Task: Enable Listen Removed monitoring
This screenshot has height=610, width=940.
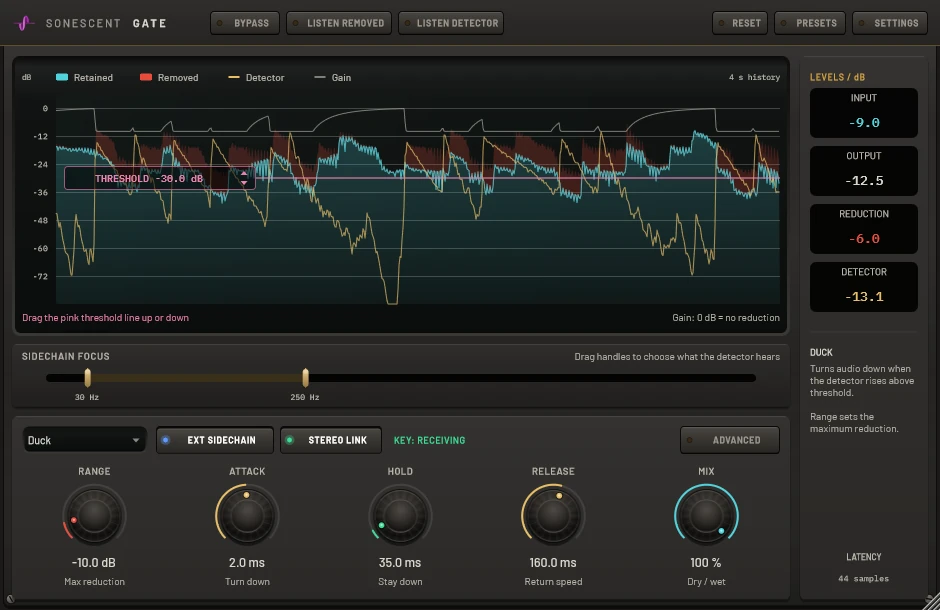Action: (x=339, y=23)
